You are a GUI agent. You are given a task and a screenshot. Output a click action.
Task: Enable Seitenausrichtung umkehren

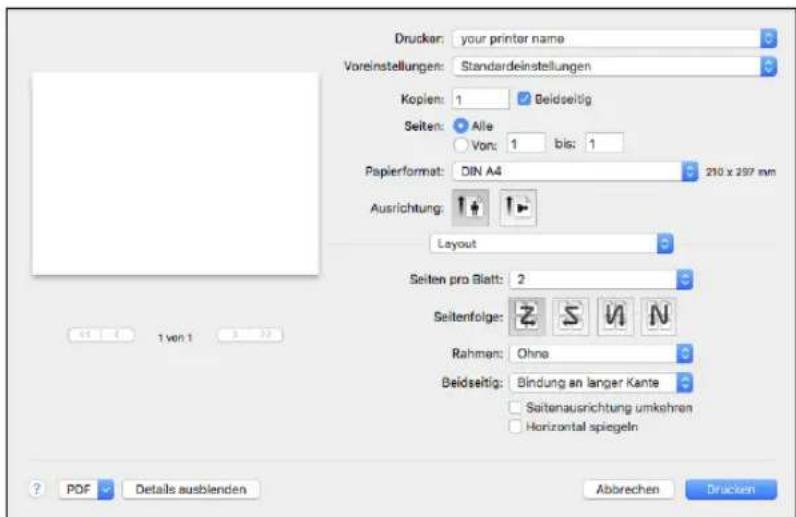coord(515,407)
